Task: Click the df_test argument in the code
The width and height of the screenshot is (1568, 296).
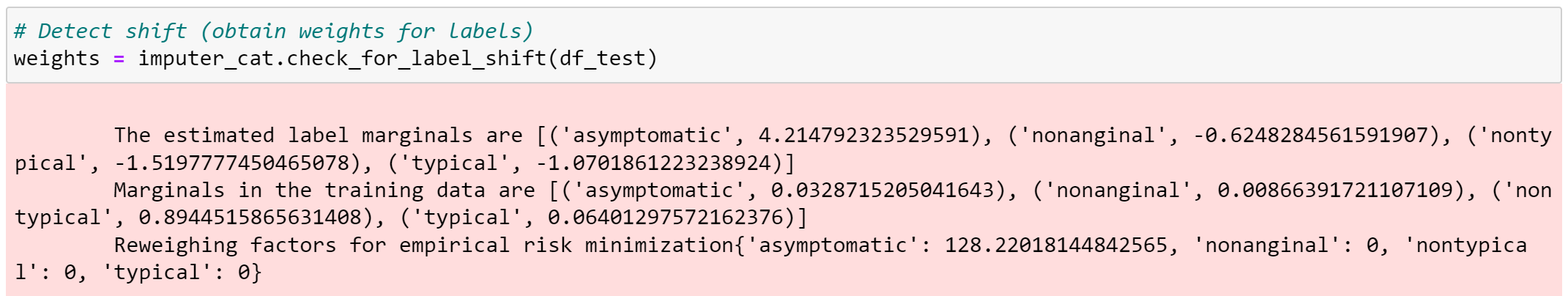Action: coord(601,59)
